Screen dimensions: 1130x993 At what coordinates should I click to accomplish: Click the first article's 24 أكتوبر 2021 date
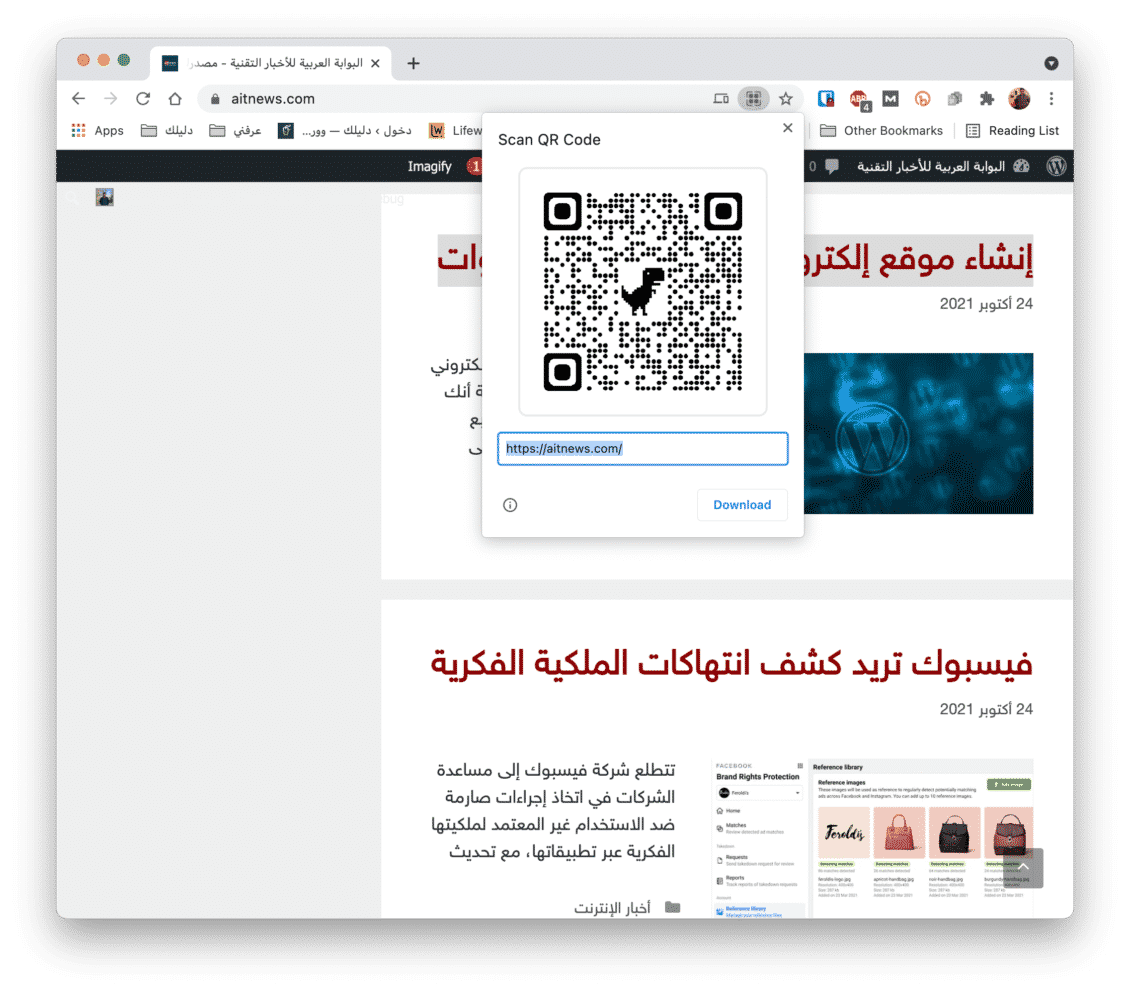[x=986, y=304]
